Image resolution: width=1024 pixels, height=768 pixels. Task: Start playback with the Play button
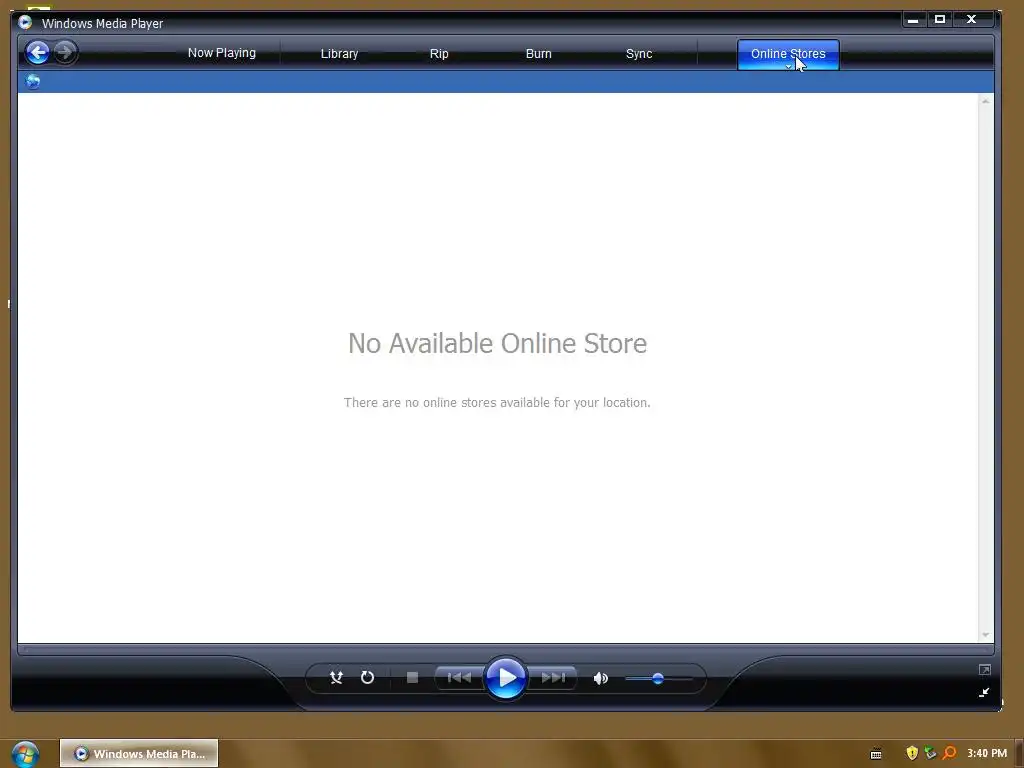tap(506, 678)
